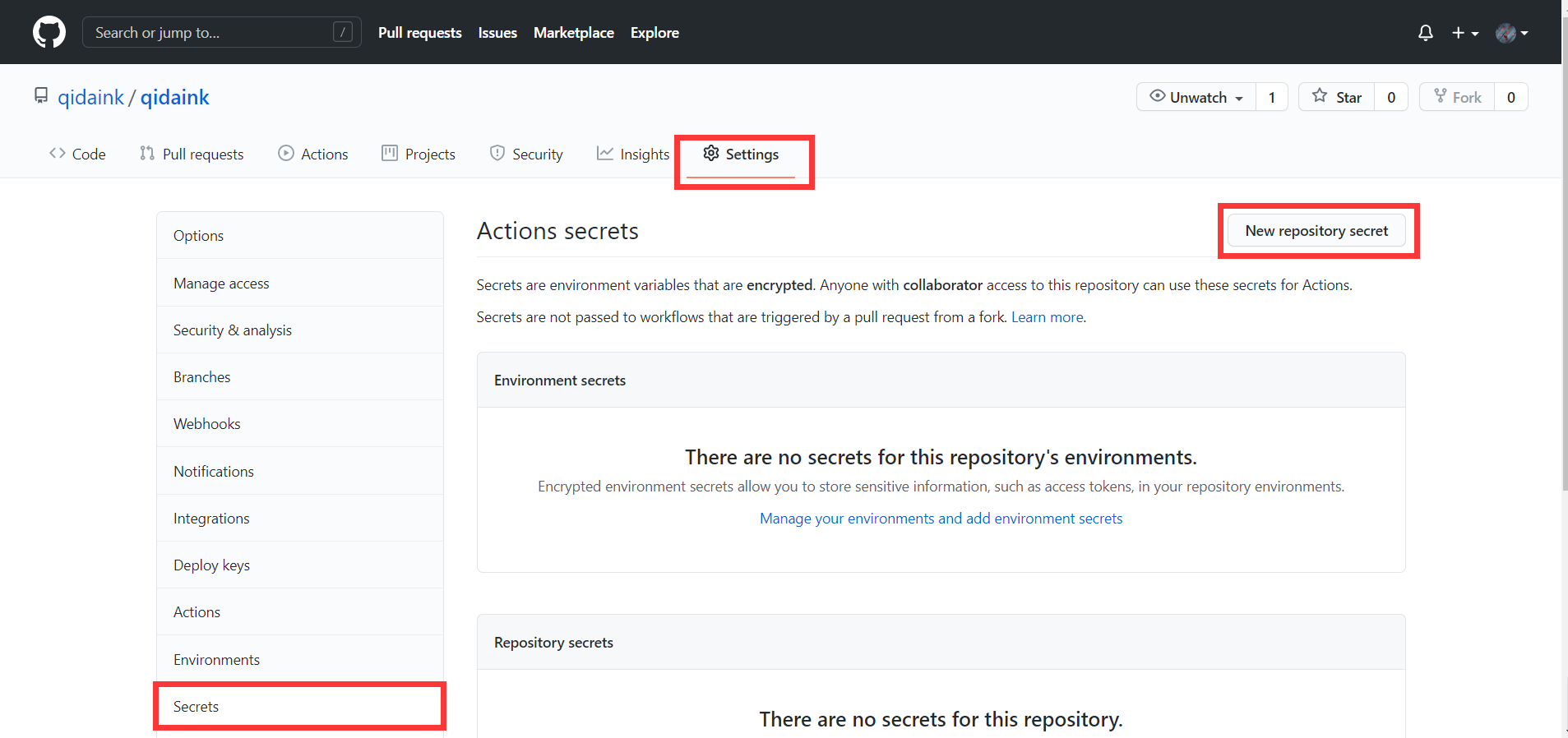
Task: Open the stargazers count of 0
Action: tap(1391, 97)
